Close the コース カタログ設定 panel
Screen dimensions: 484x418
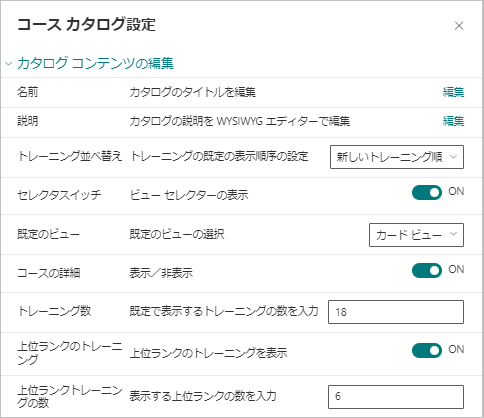459,26
